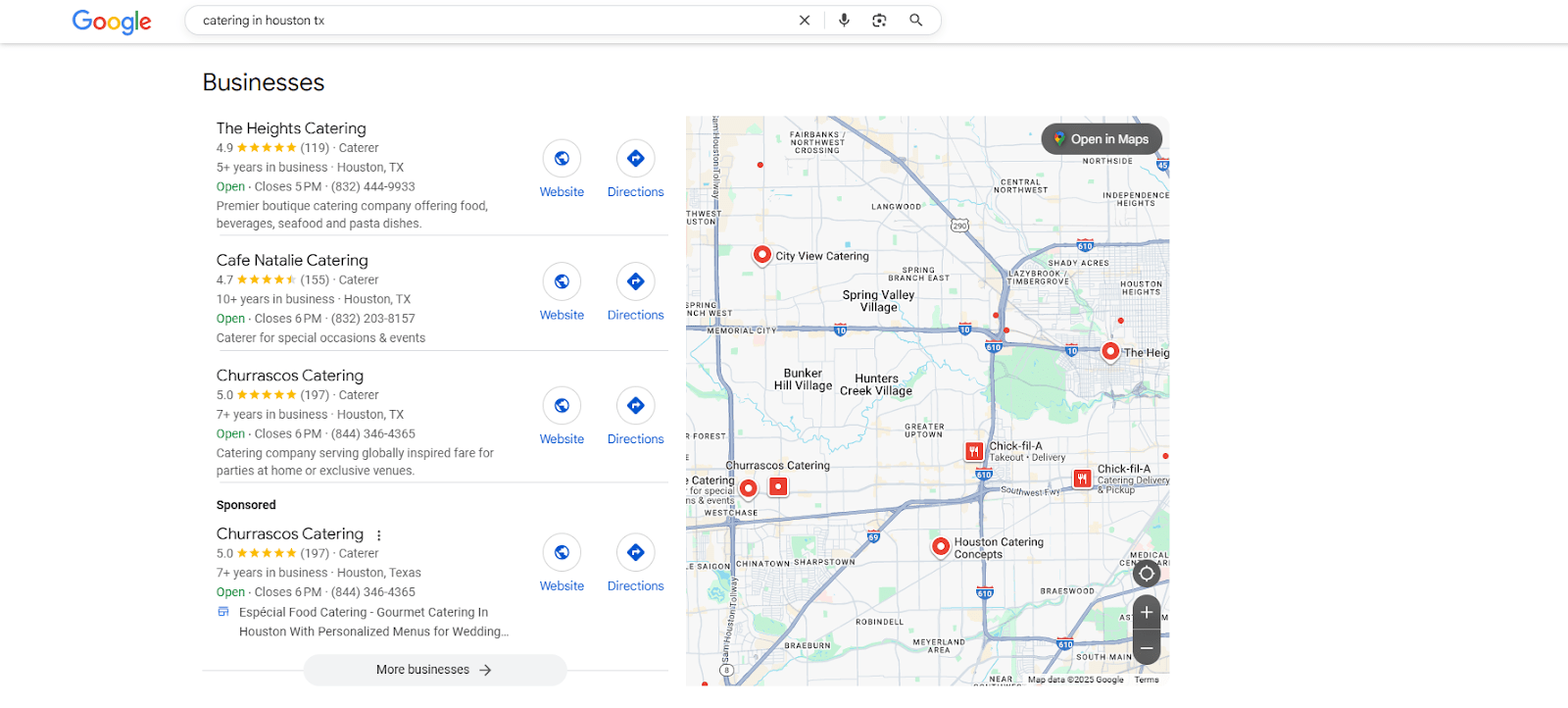Screen dimensions: 1568x708
Task: Click the Businesses heading
Action: pyautogui.click(x=264, y=82)
